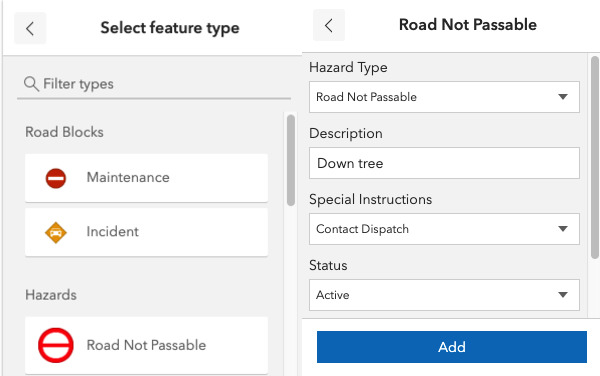The height and width of the screenshot is (376, 600).
Task: Click the Contact Dispatch dropdown arrow
Action: [562, 229]
